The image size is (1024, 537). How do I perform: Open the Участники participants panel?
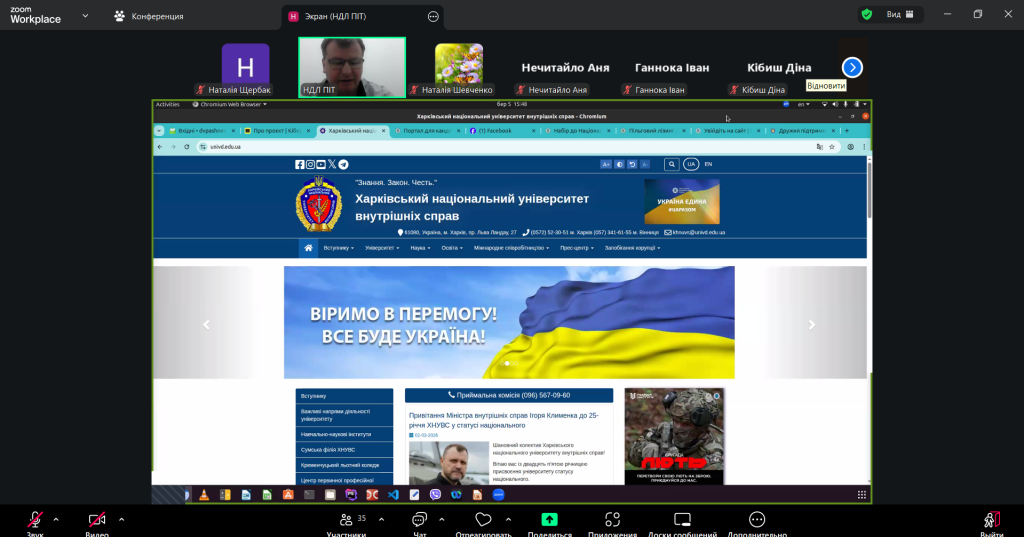pyautogui.click(x=346, y=520)
